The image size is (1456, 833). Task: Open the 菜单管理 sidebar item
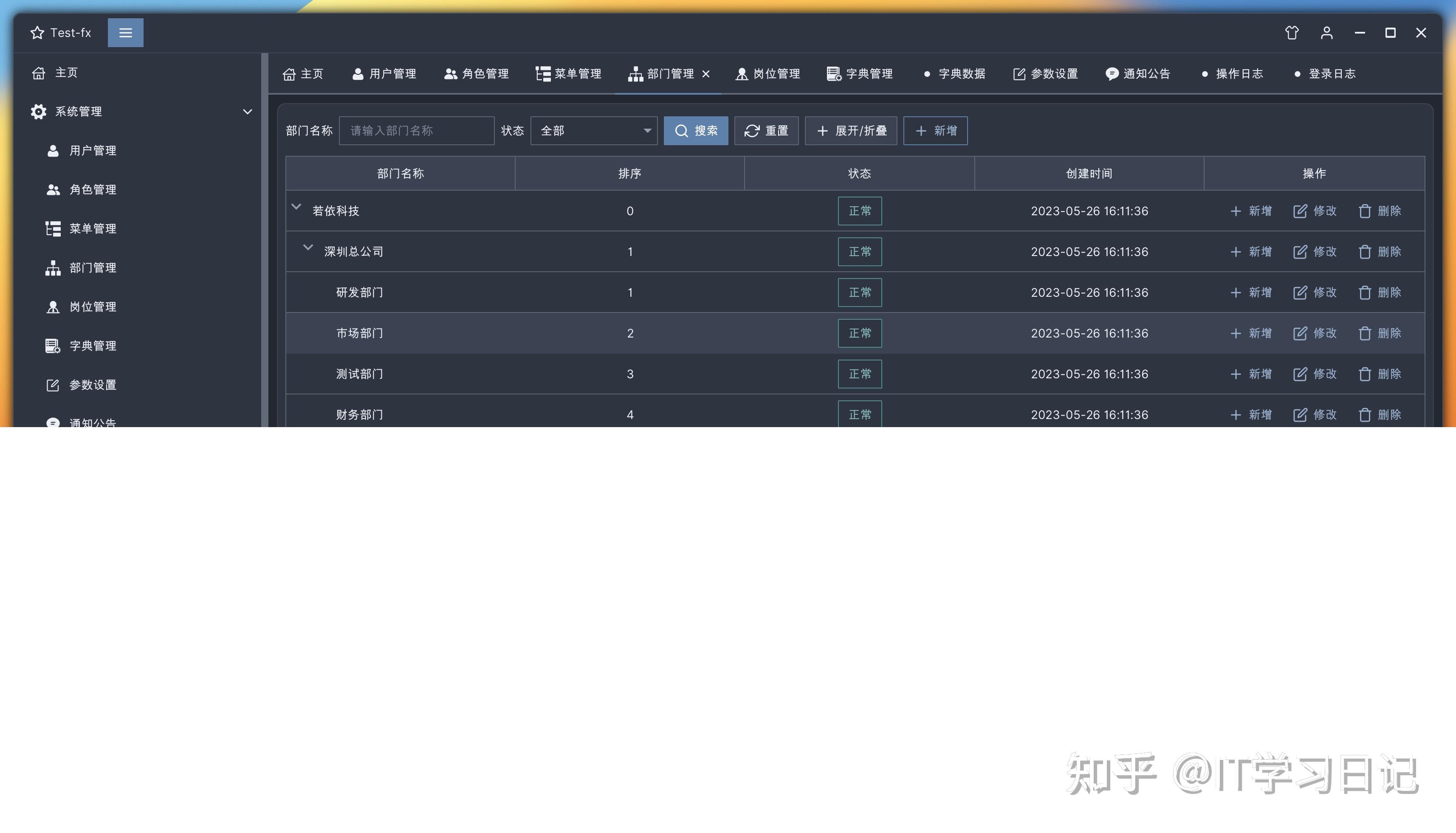[92, 228]
